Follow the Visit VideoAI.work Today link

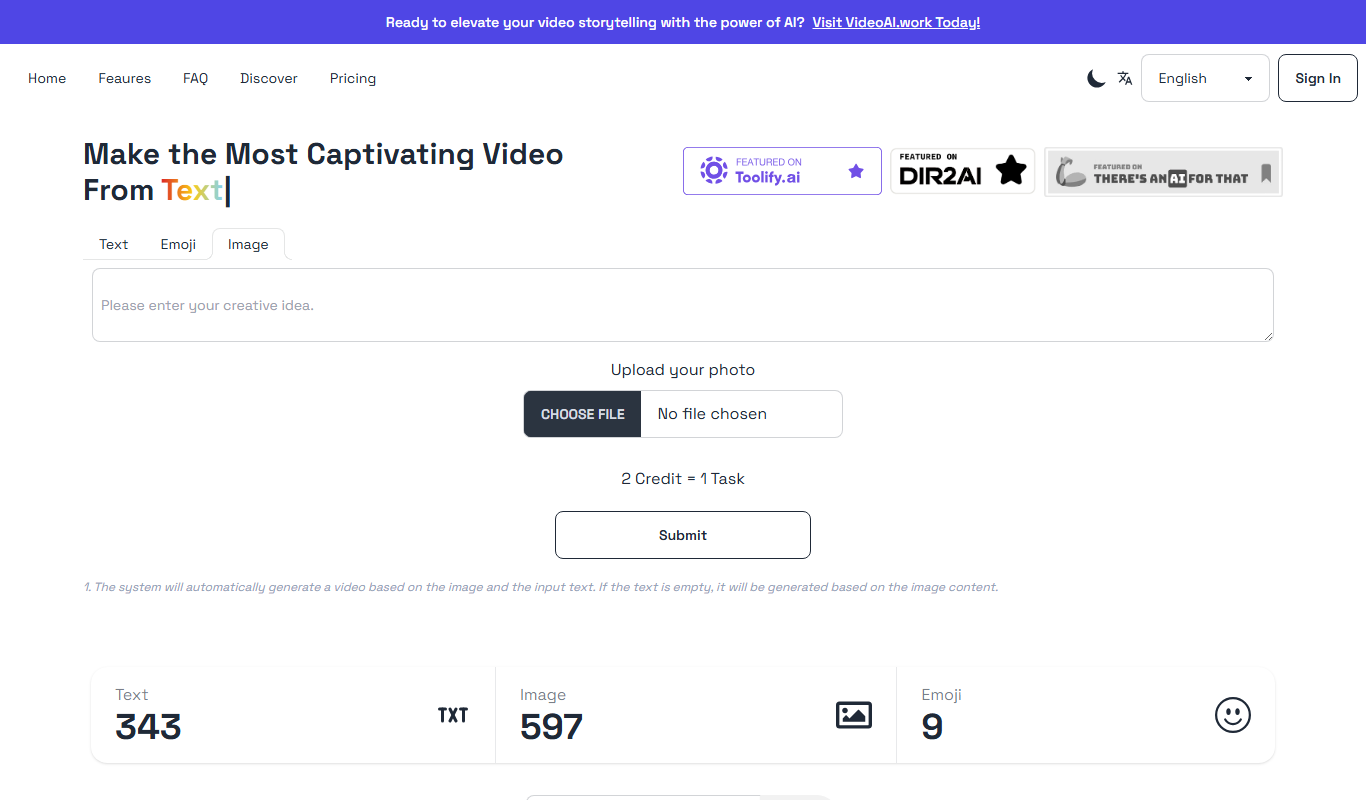896,22
